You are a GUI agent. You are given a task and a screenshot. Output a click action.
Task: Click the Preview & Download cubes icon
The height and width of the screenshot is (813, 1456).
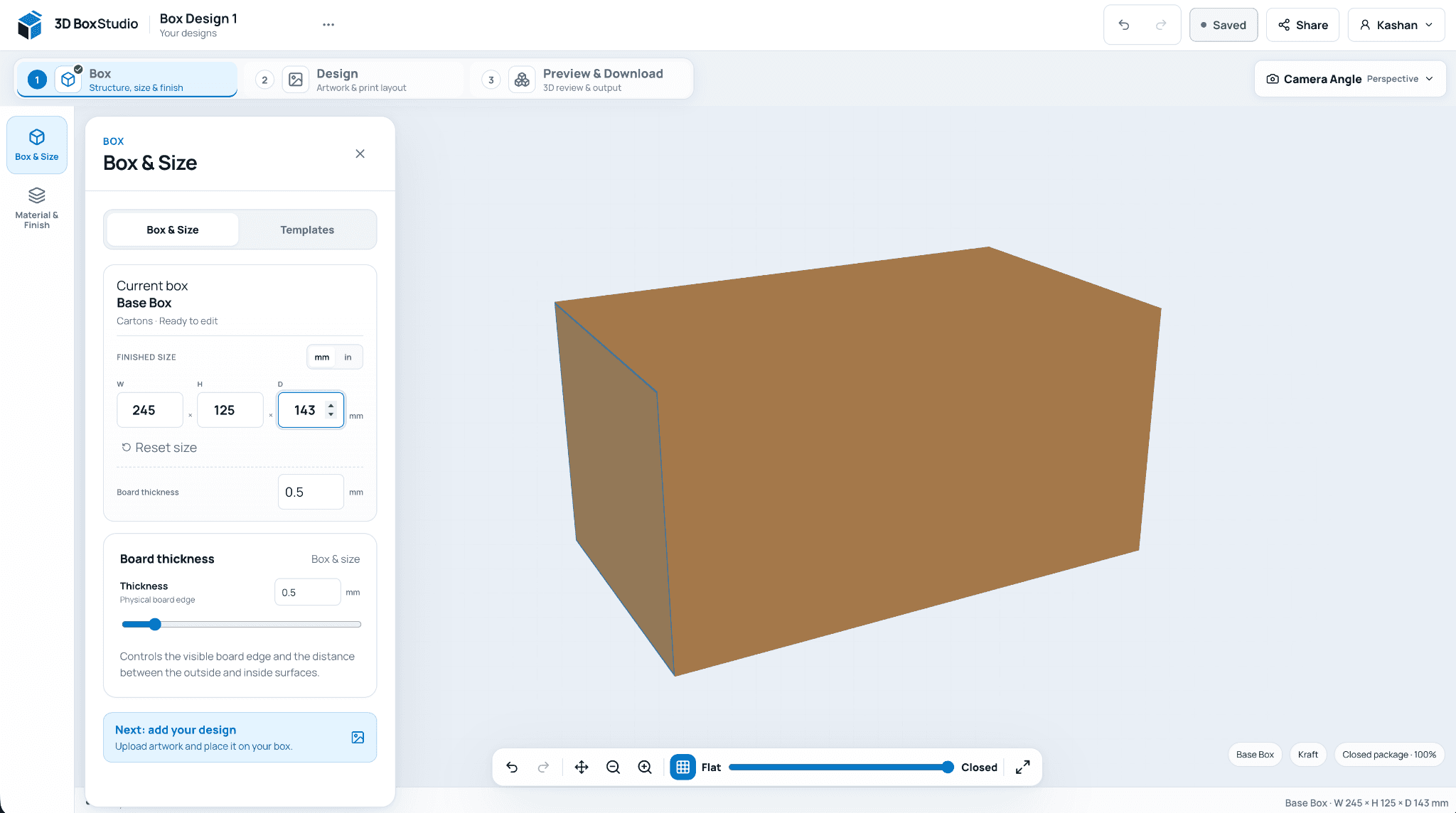tap(522, 80)
